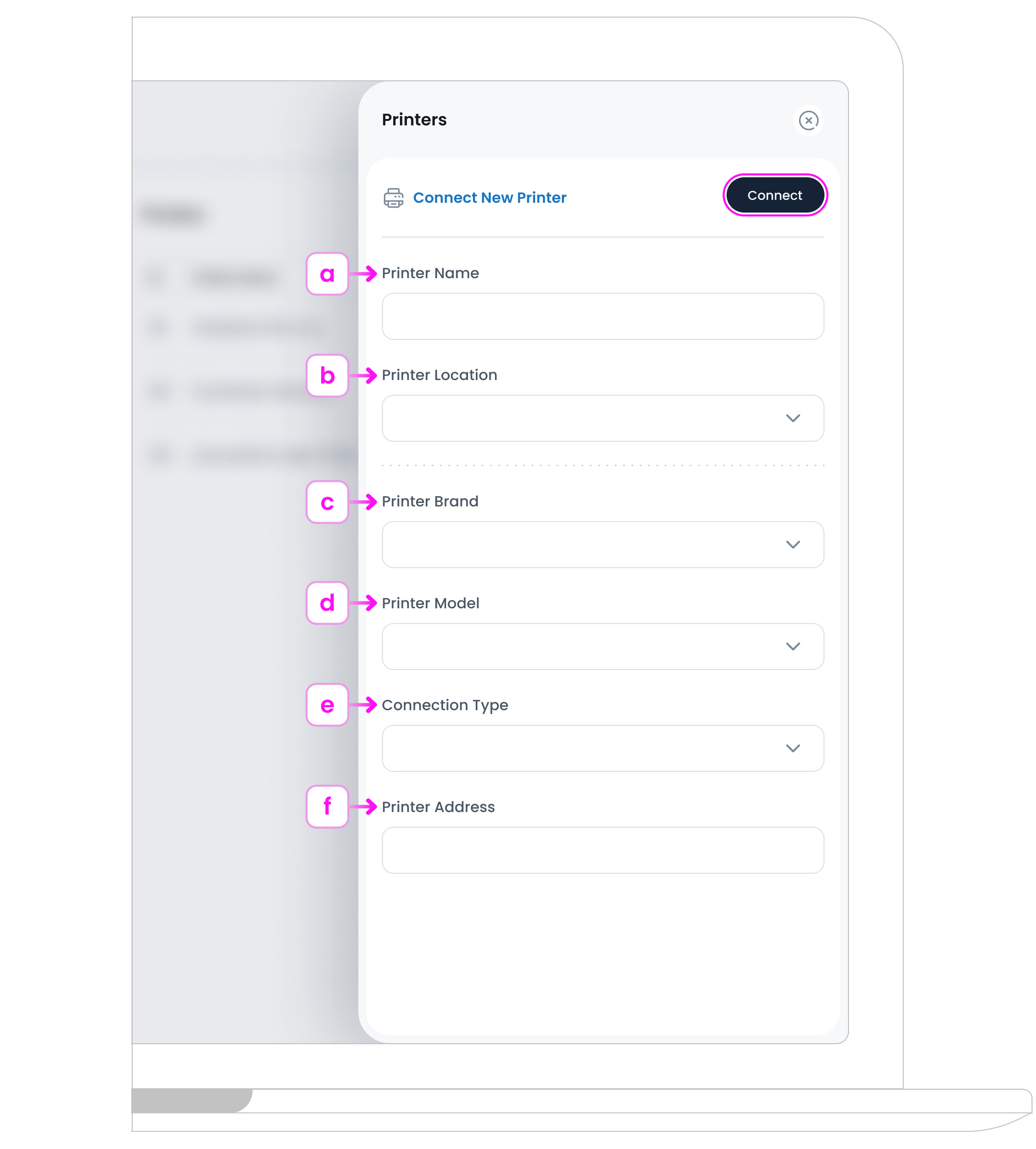Click the printer icon beside Connect New Printer

click(x=393, y=197)
